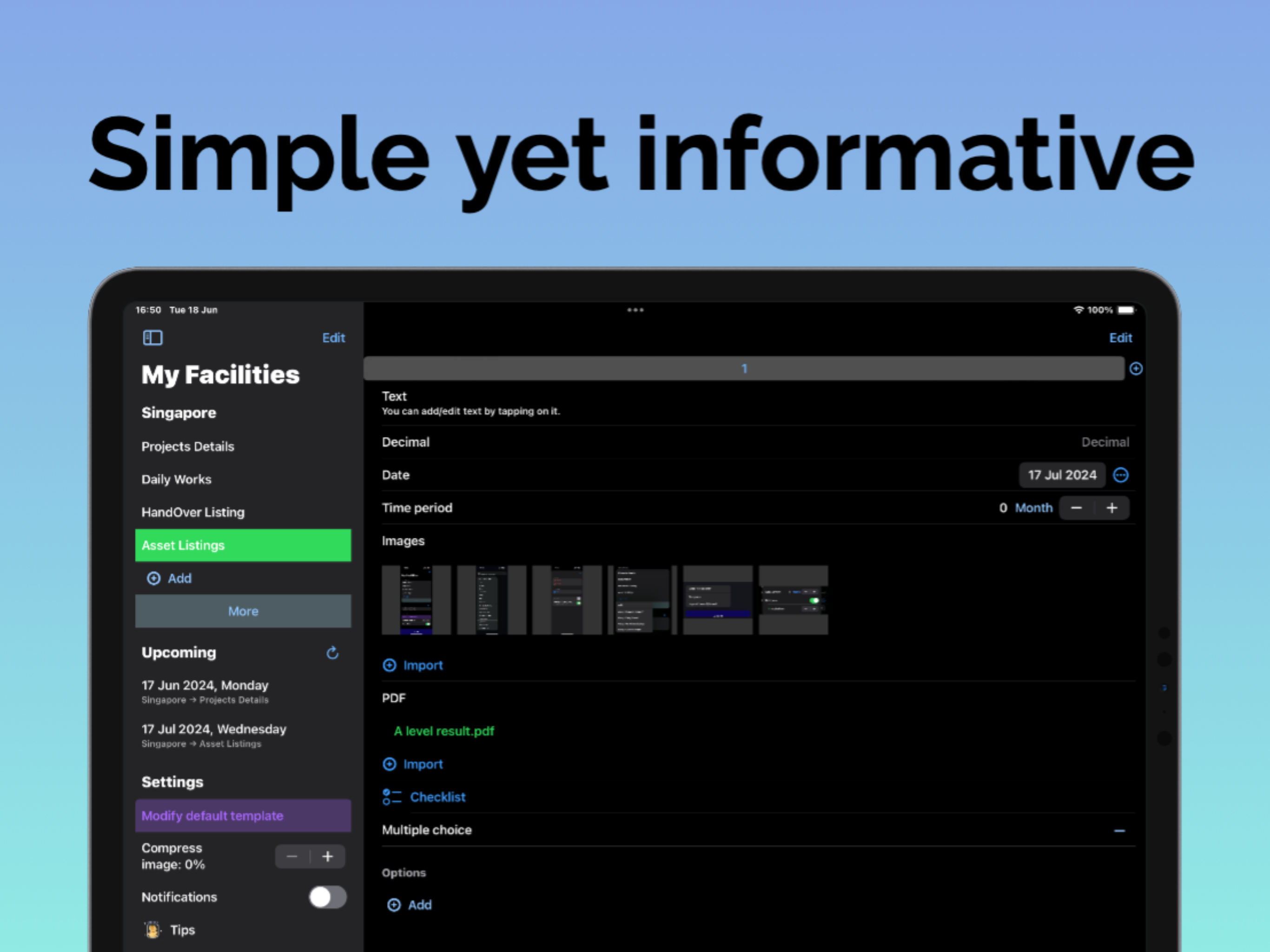Refresh the Upcoming list
Image resolution: width=1270 pixels, height=952 pixels.
point(332,653)
